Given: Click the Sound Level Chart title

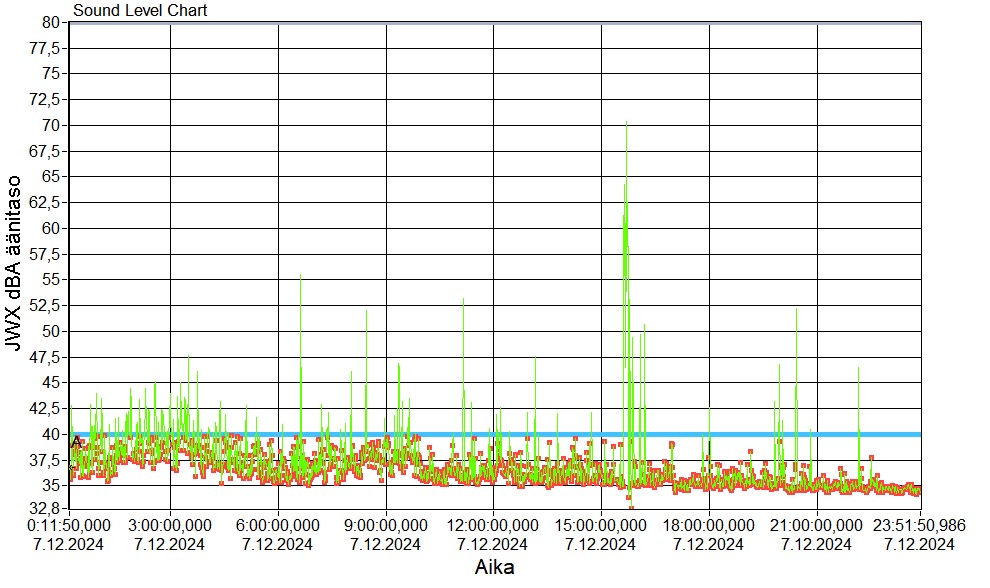Looking at the screenshot, I should point(140,11).
